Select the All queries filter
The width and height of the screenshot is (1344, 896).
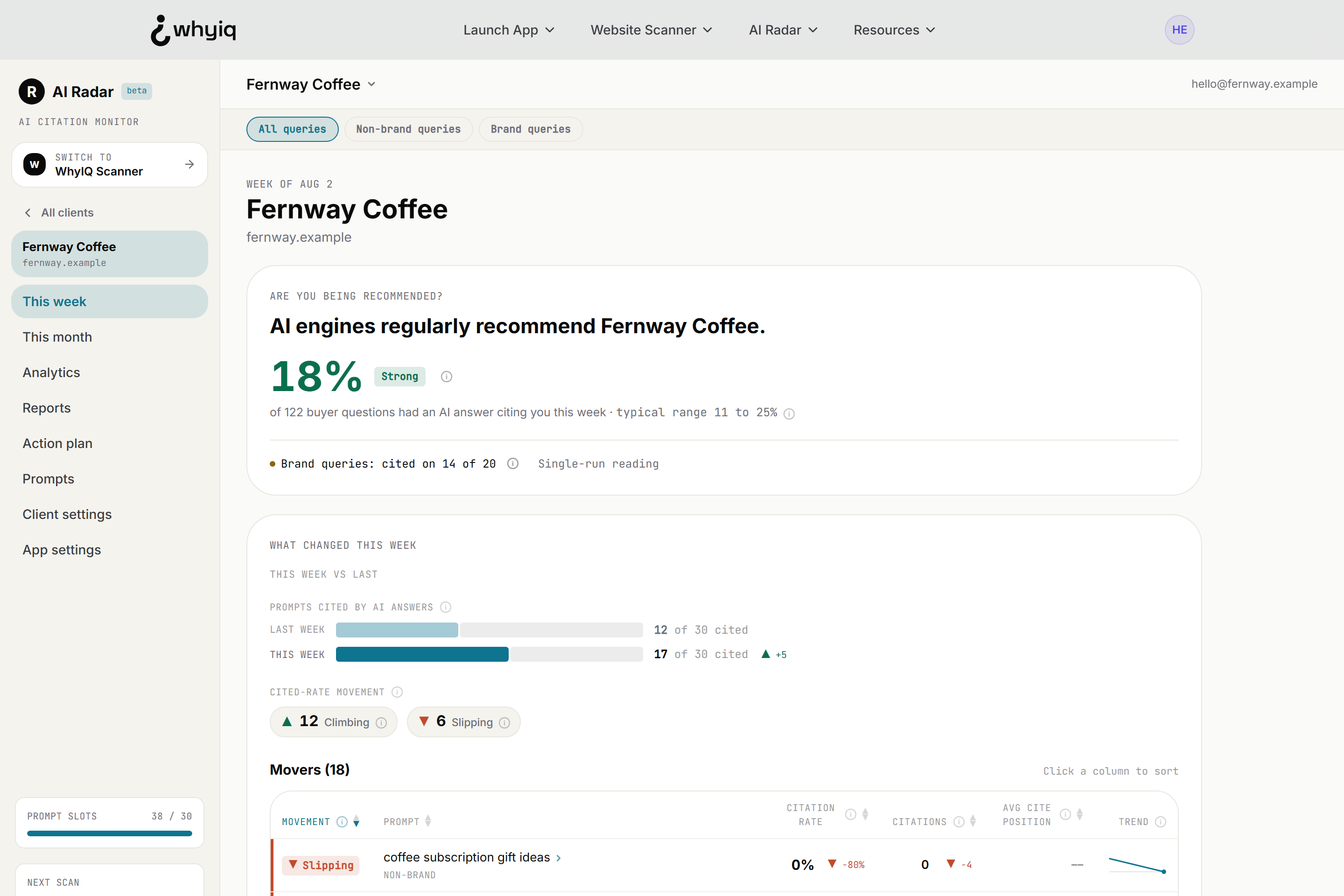pos(292,129)
